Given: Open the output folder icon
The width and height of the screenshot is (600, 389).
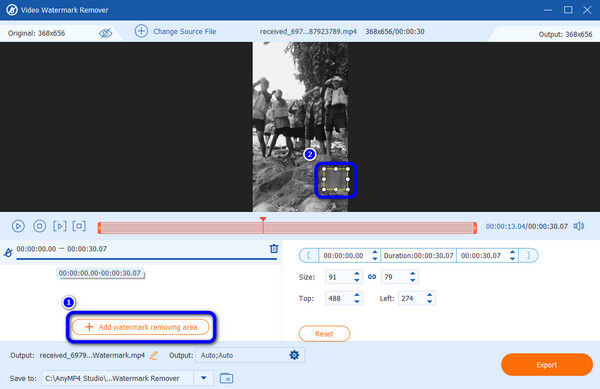Looking at the screenshot, I should pos(227,378).
